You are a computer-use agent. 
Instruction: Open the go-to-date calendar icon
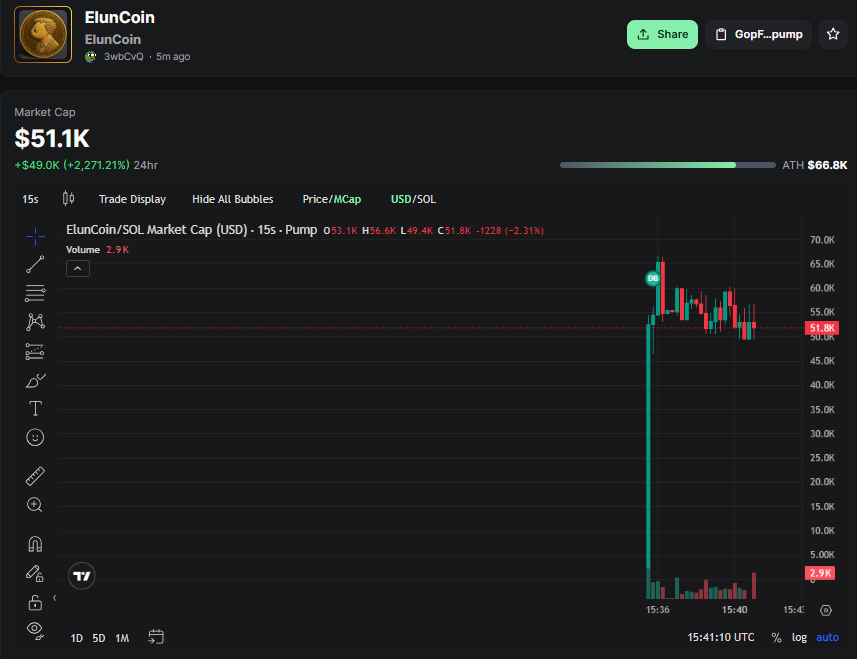(156, 637)
